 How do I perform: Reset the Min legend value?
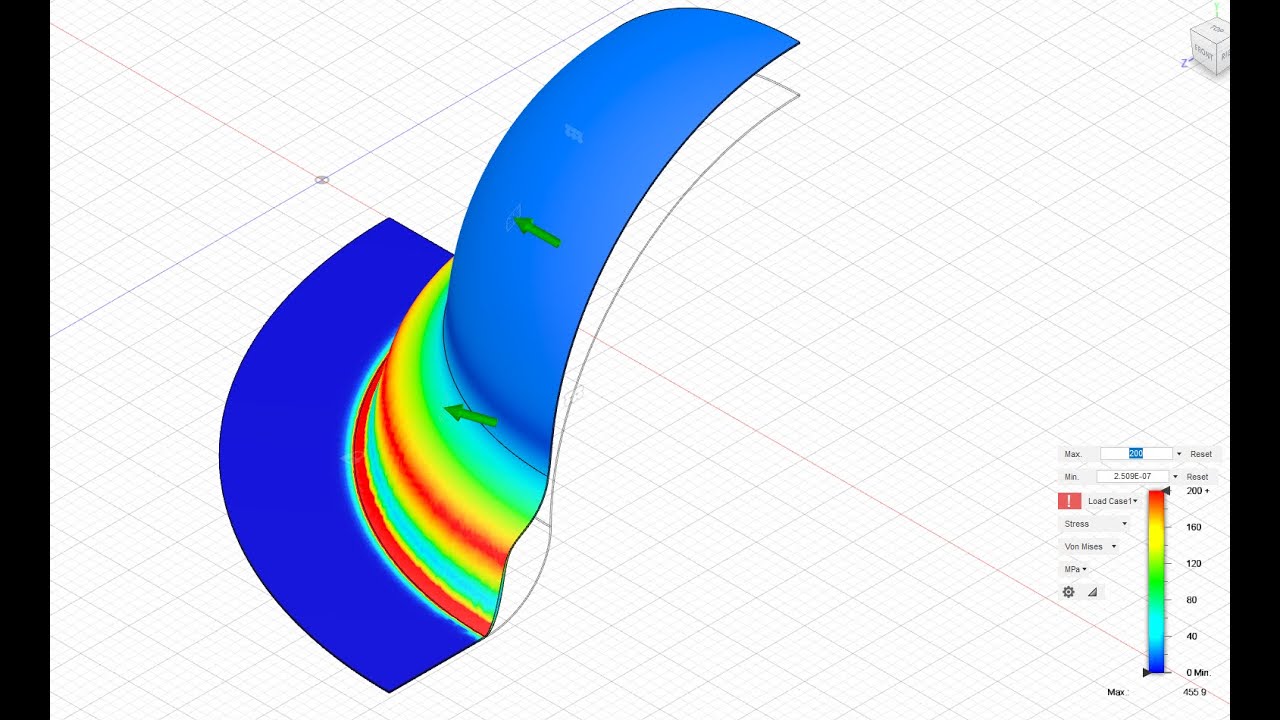click(x=1198, y=477)
